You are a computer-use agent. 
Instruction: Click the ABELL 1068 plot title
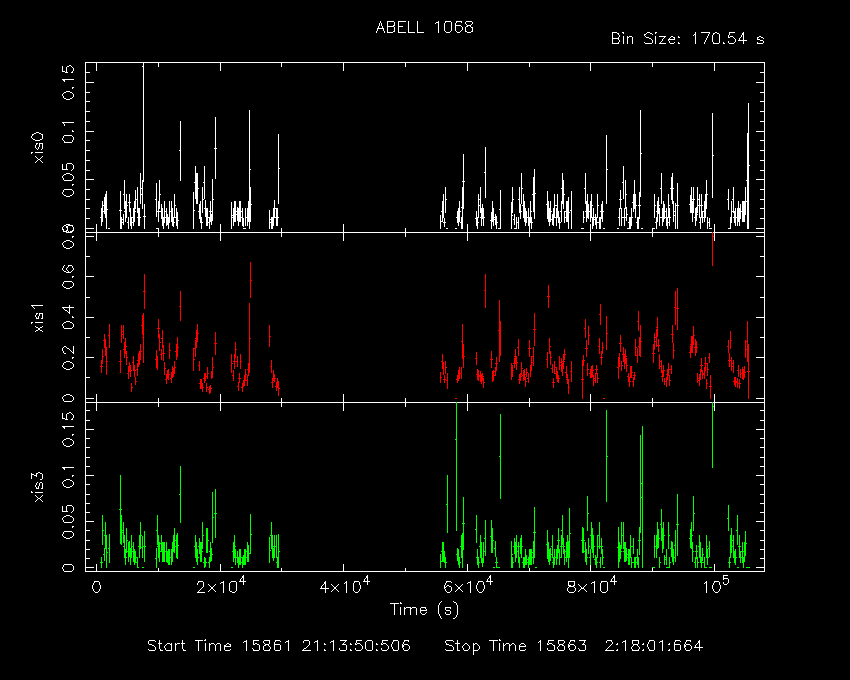coord(424,28)
